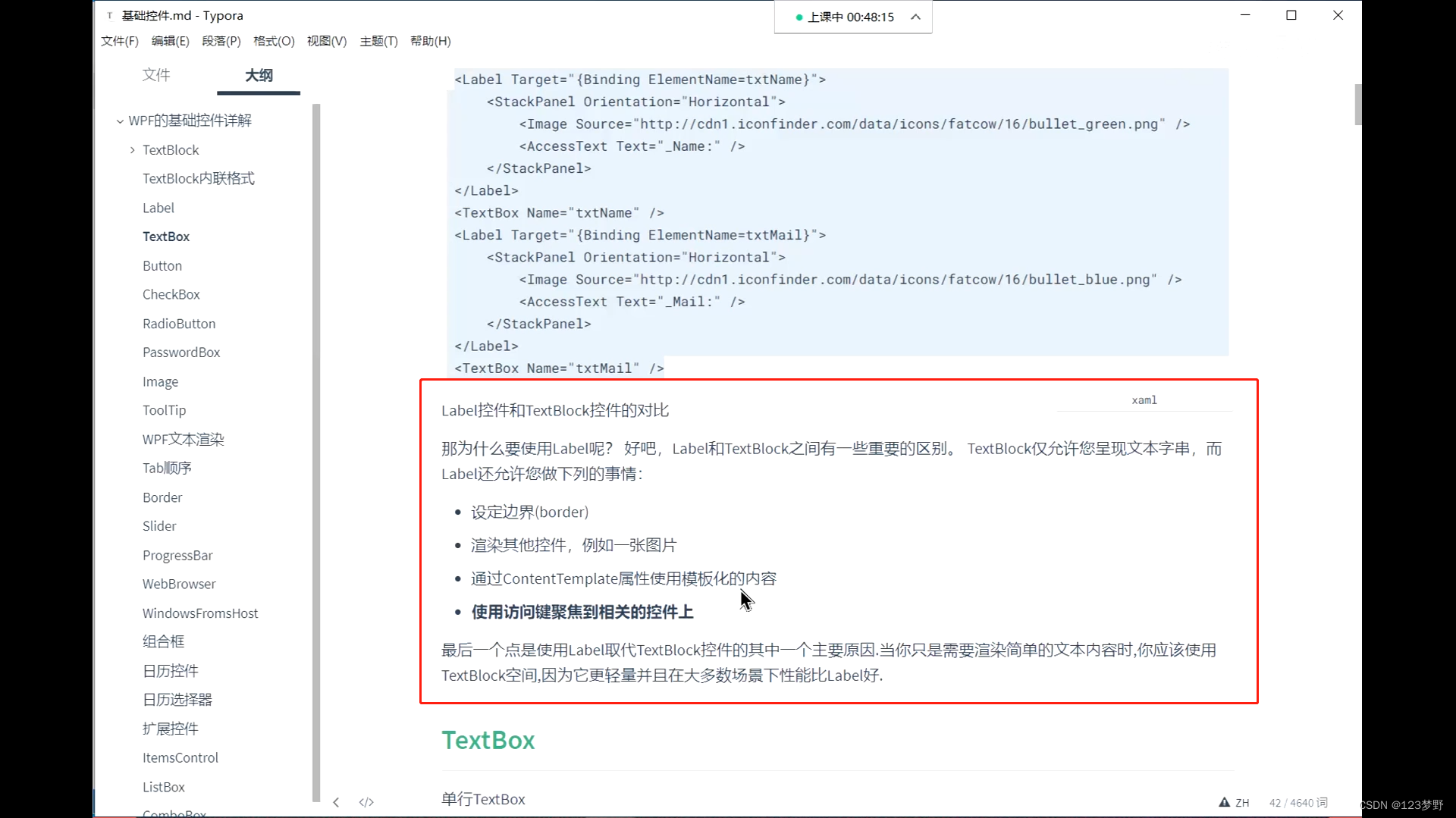
Task: Select TextBox in the outline
Action: (166, 237)
